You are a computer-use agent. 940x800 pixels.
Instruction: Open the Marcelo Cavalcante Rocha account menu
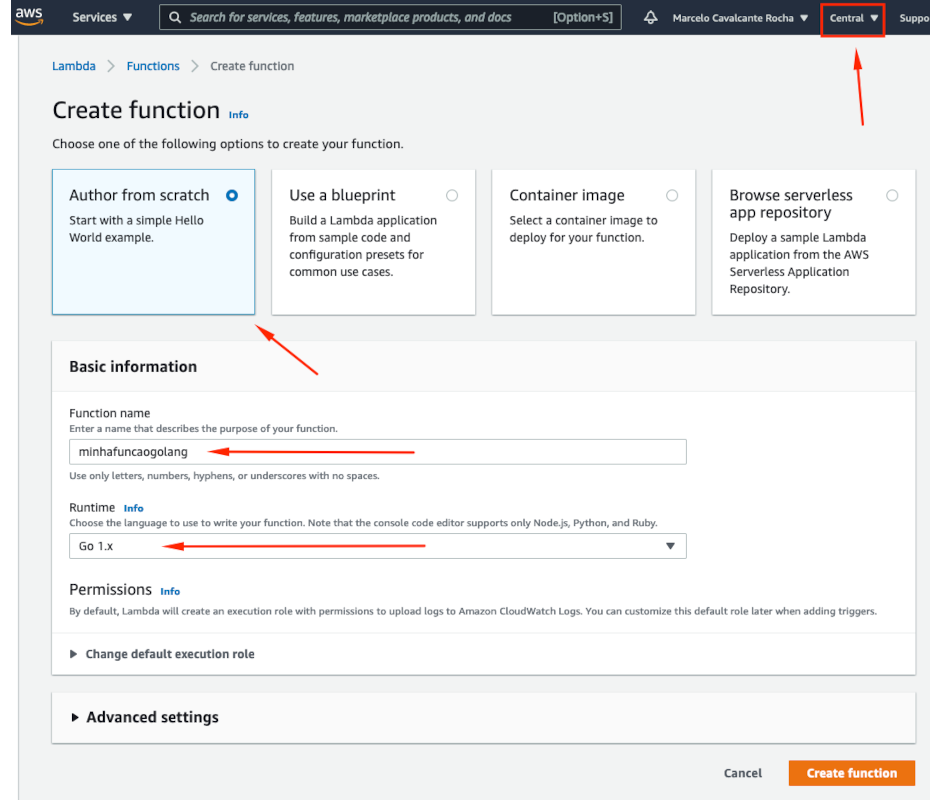click(740, 18)
